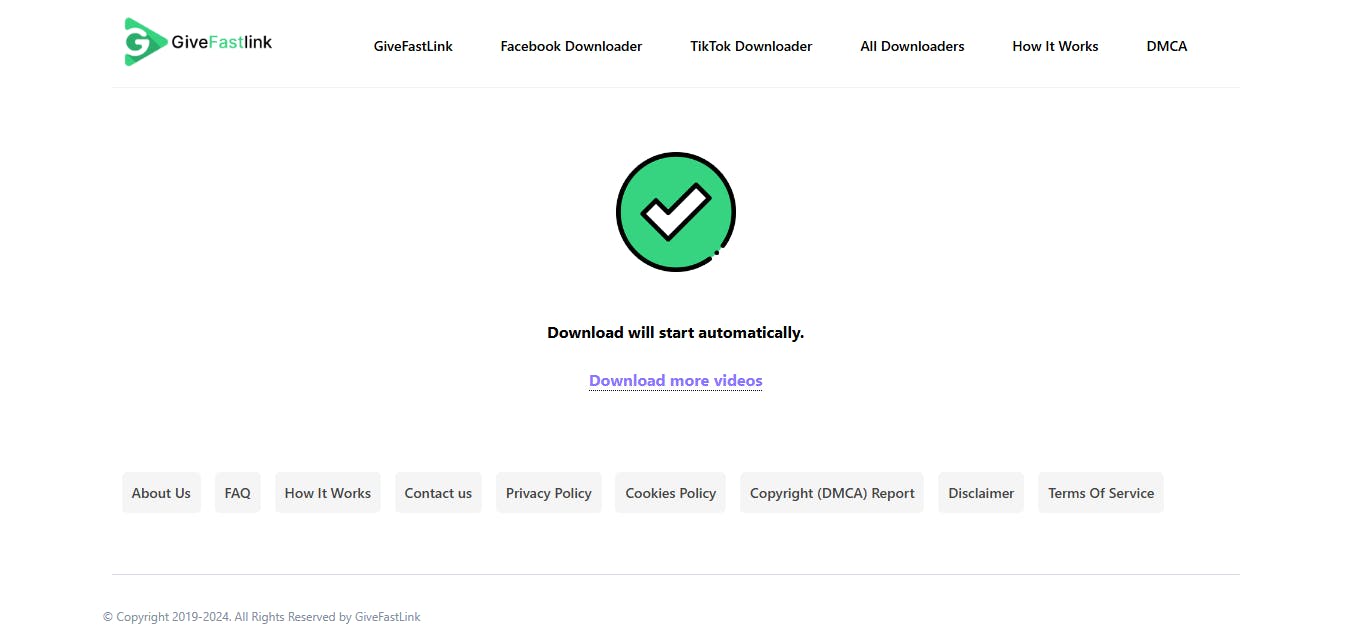Go to Facebook Downloader in the navigation
The image size is (1349, 638).
tap(571, 46)
